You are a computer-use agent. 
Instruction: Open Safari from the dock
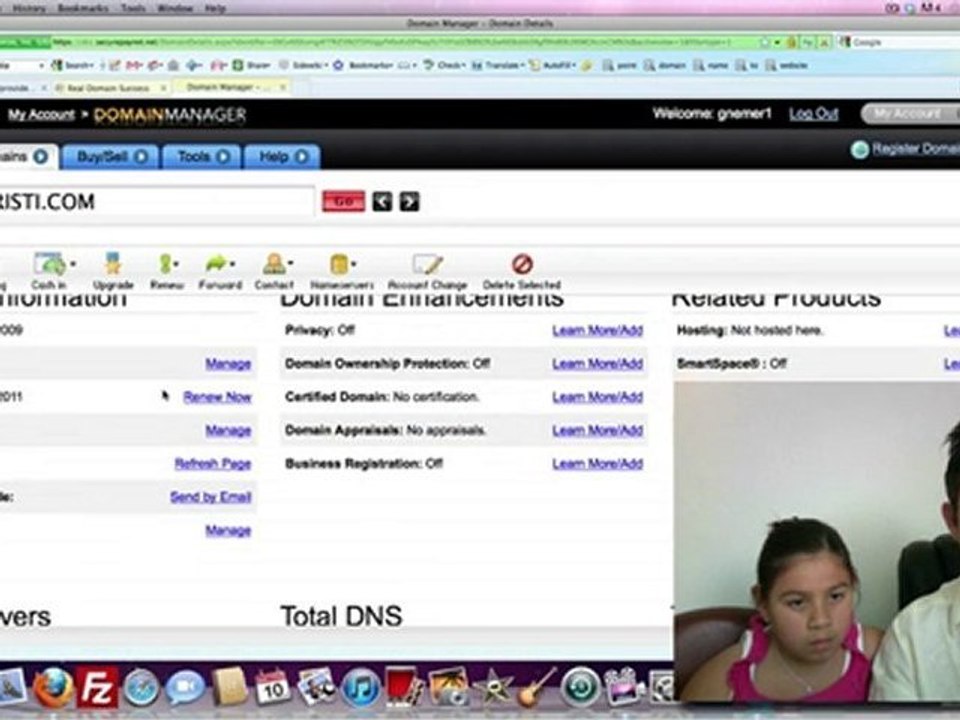[x=141, y=688]
